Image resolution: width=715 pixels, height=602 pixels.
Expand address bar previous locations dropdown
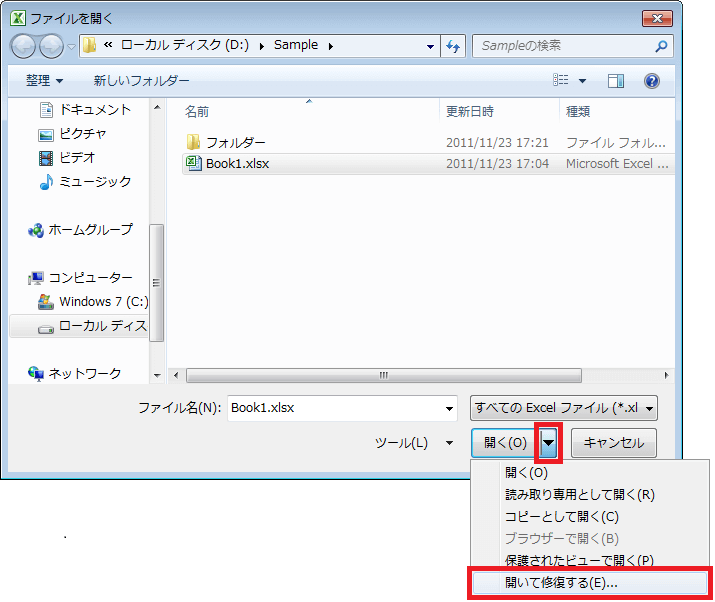click(x=430, y=47)
